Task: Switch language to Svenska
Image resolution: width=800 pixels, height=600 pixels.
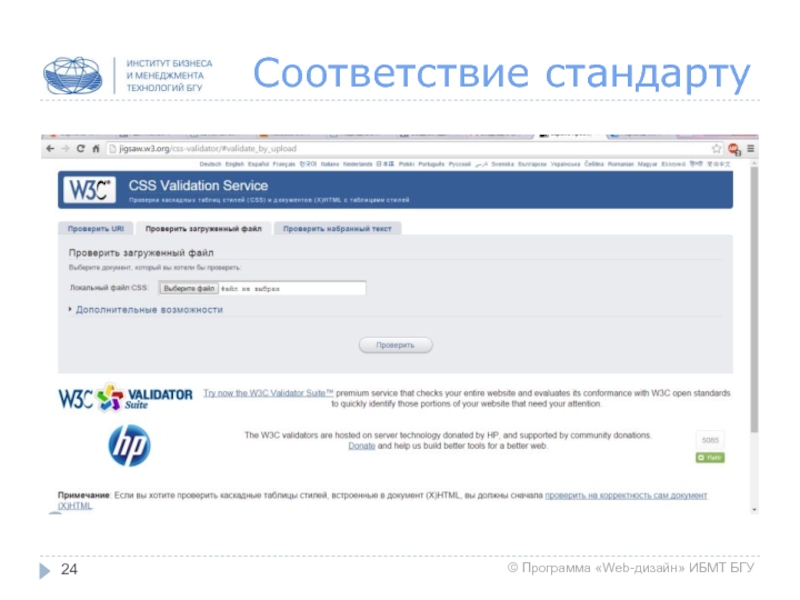Action: coord(503,164)
